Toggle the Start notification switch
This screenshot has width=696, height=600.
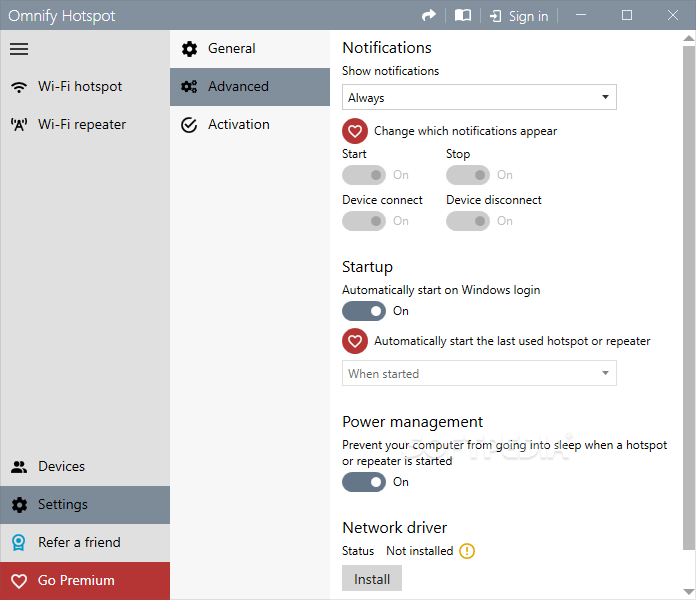(364, 175)
